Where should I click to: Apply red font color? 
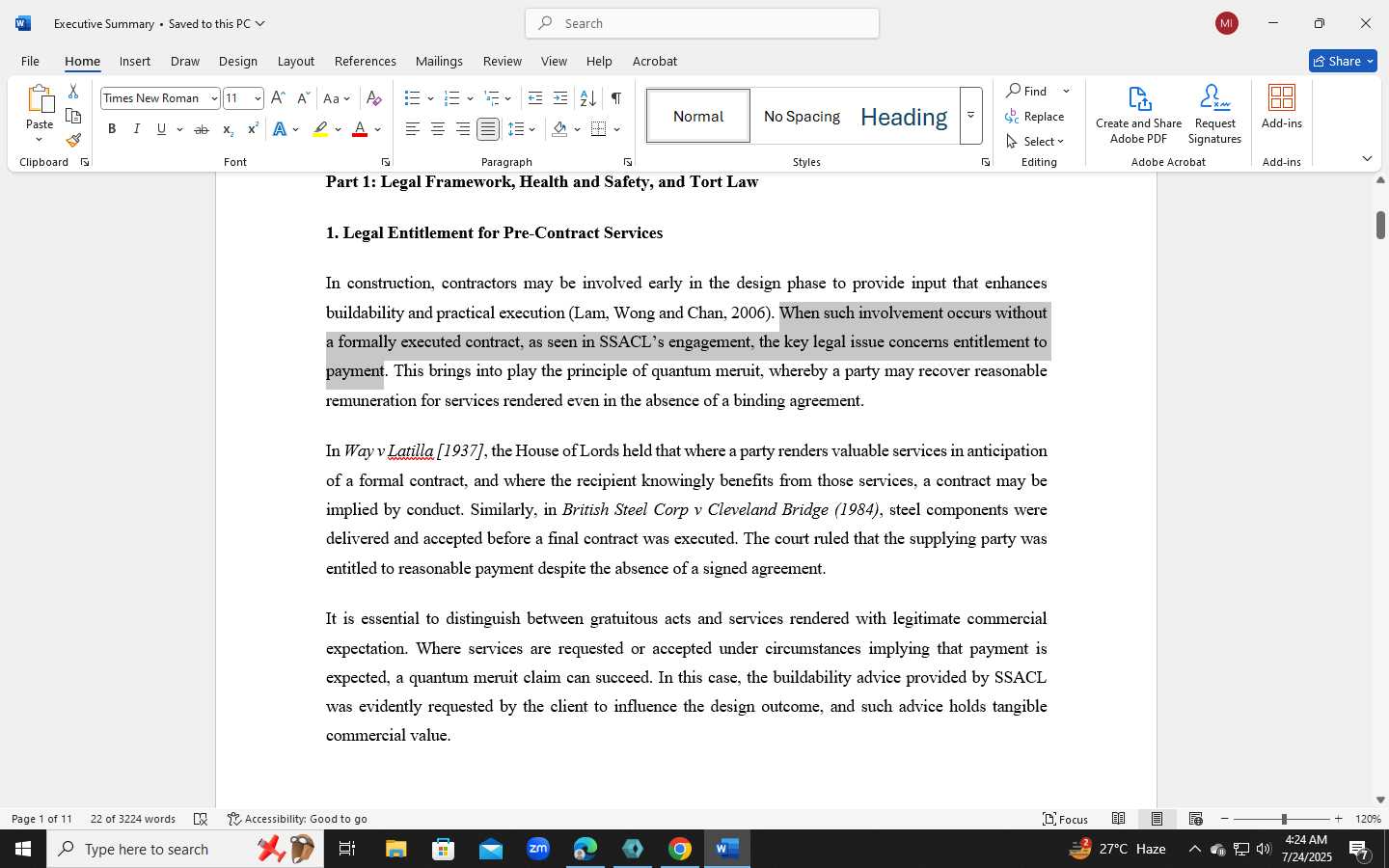(x=360, y=129)
